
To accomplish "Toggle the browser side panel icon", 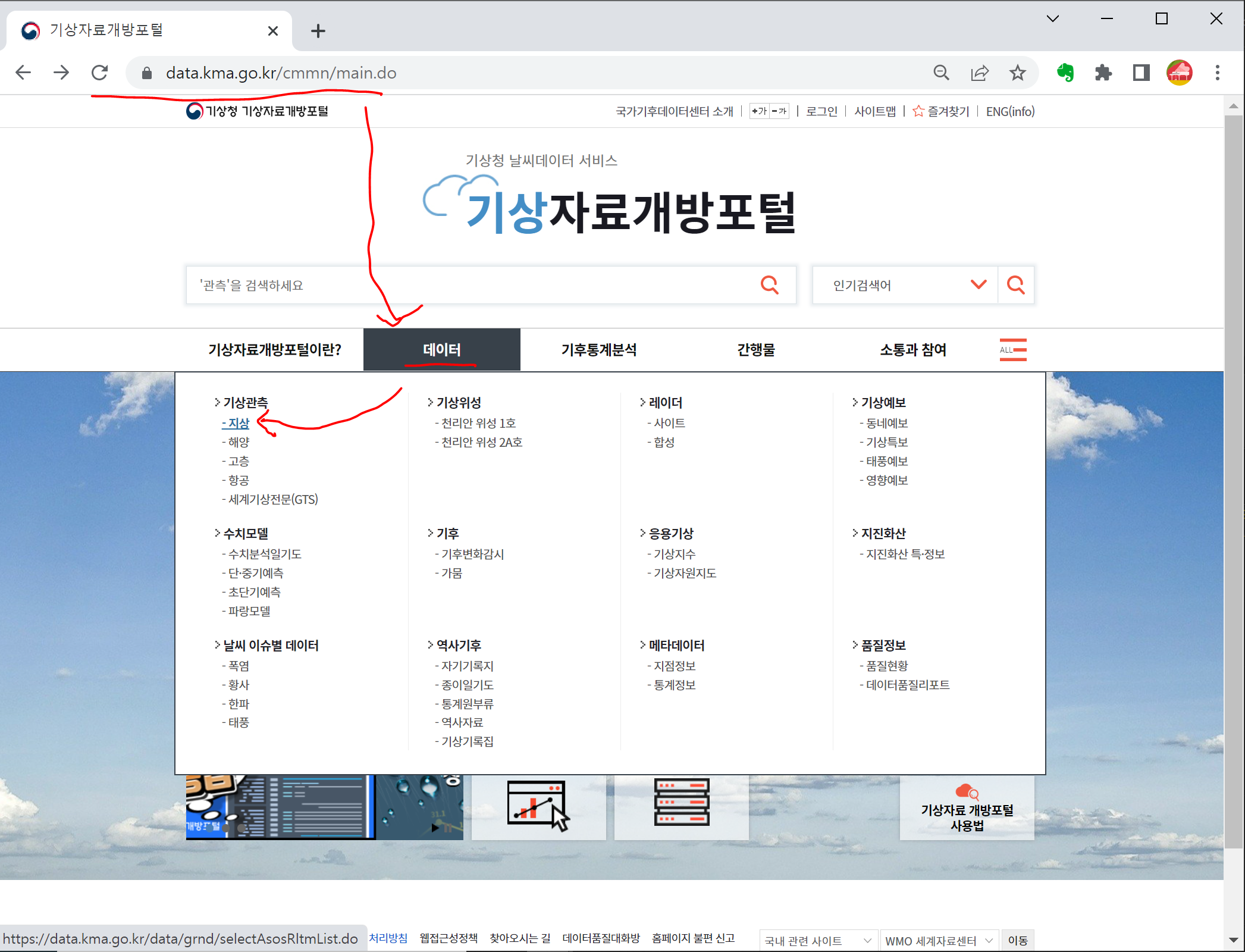I will pos(1141,73).
